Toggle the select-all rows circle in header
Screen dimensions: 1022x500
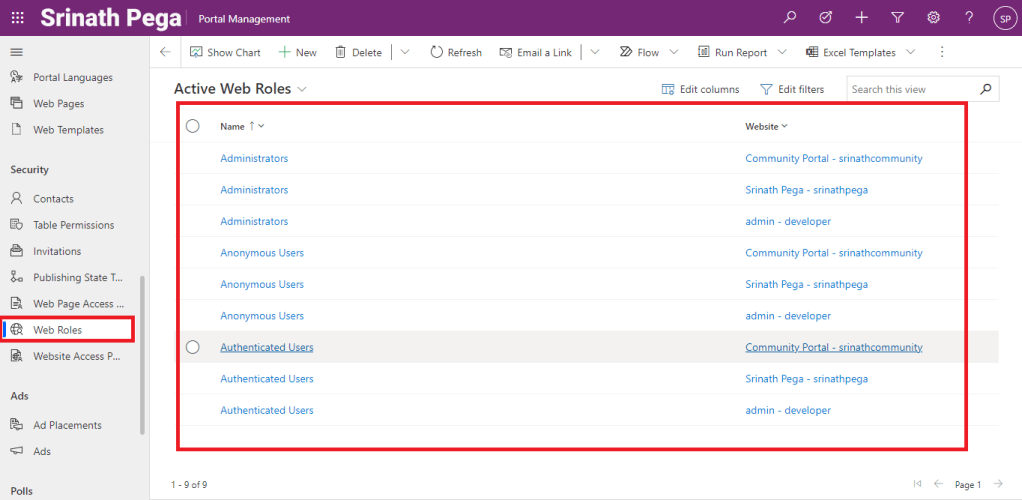pos(193,126)
